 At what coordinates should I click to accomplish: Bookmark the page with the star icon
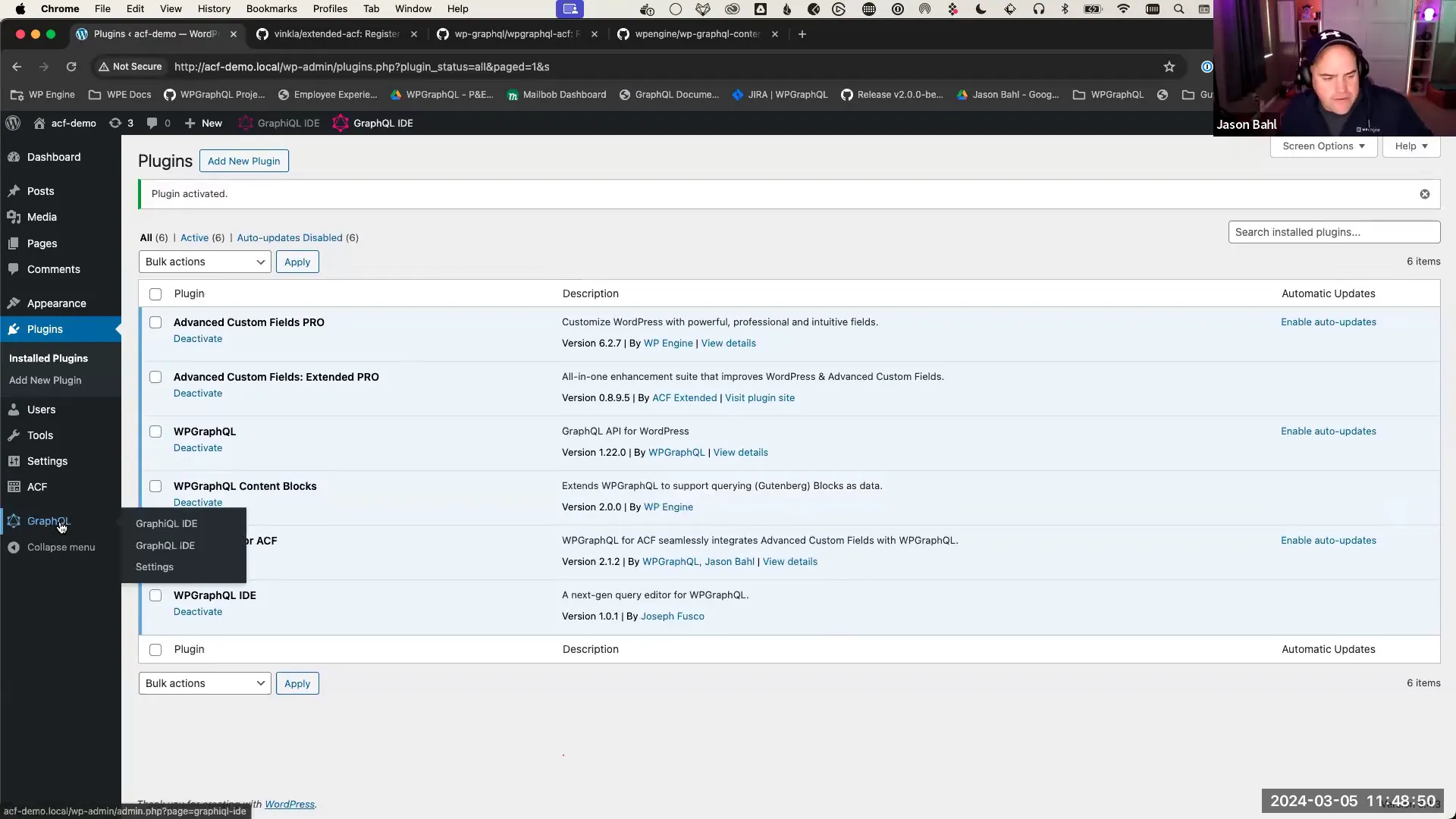(x=1169, y=67)
